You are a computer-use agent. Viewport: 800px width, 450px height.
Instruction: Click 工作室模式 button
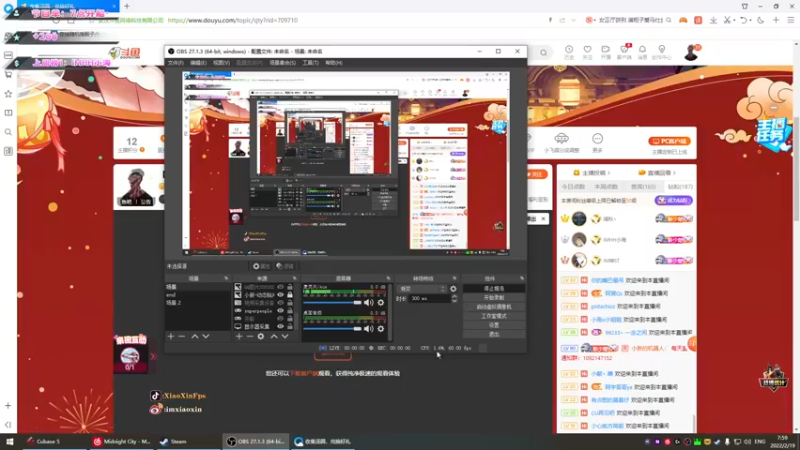click(x=493, y=316)
